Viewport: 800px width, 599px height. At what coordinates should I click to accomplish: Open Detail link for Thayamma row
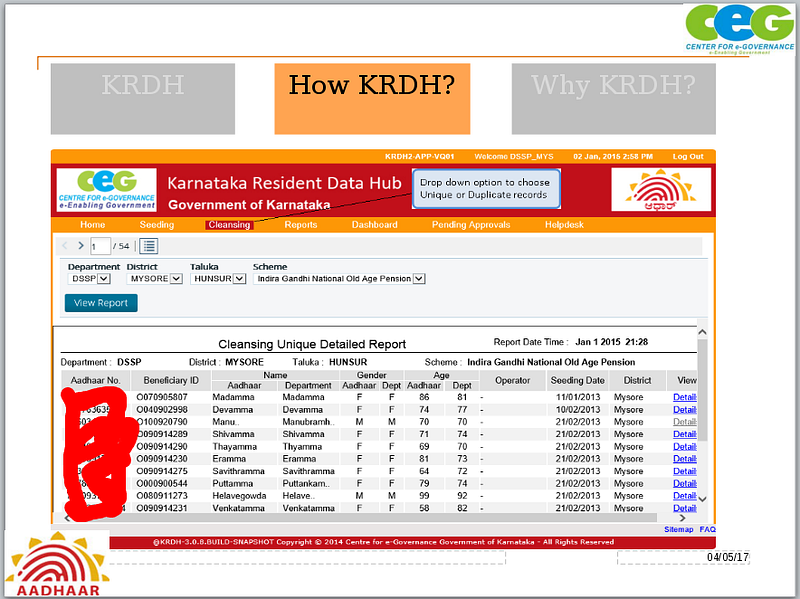tap(685, 446)
